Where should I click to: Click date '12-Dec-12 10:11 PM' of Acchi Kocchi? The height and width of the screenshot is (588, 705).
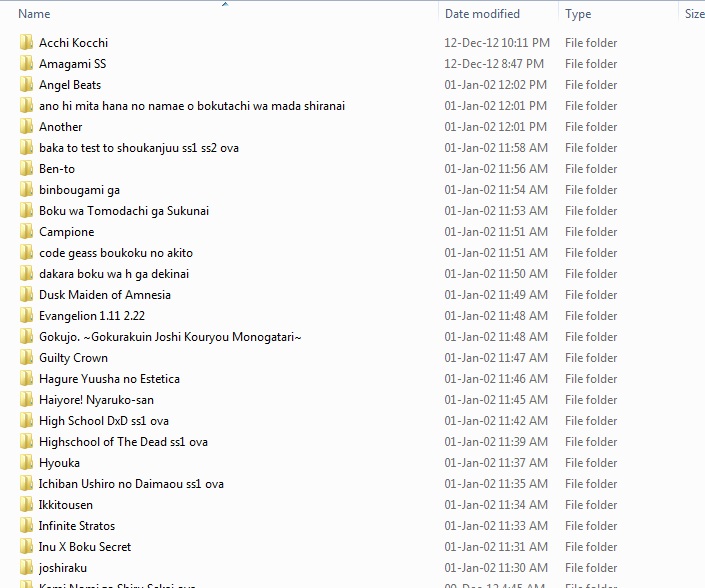click(x=497, y=43)
